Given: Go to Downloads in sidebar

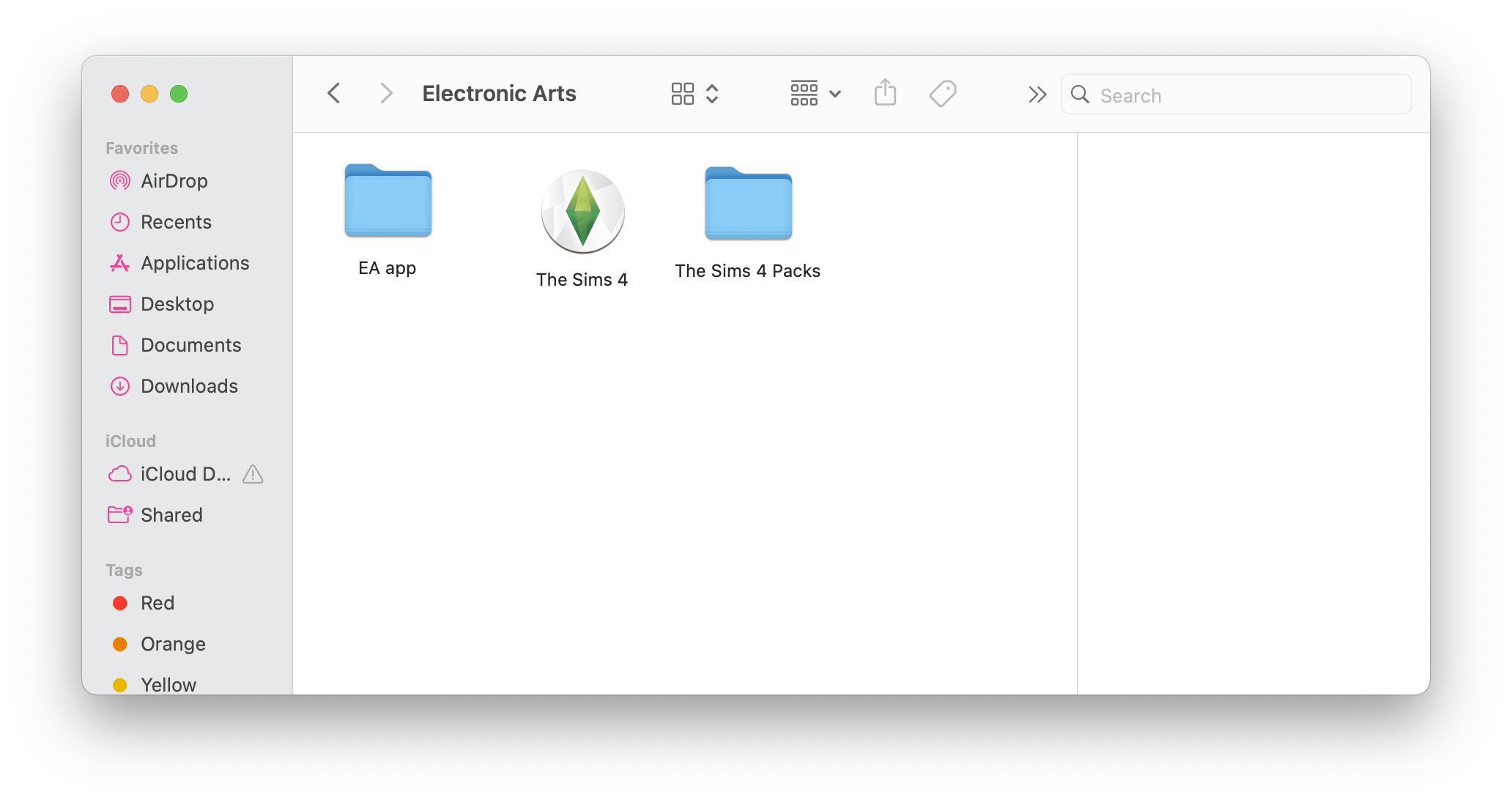Looking at the screenshot, I should pos(188,386).
